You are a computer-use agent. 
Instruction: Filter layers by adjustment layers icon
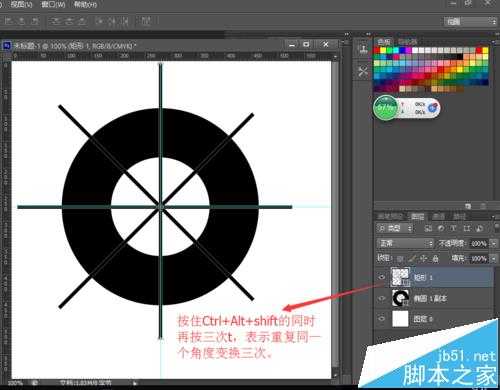(441, 228)
